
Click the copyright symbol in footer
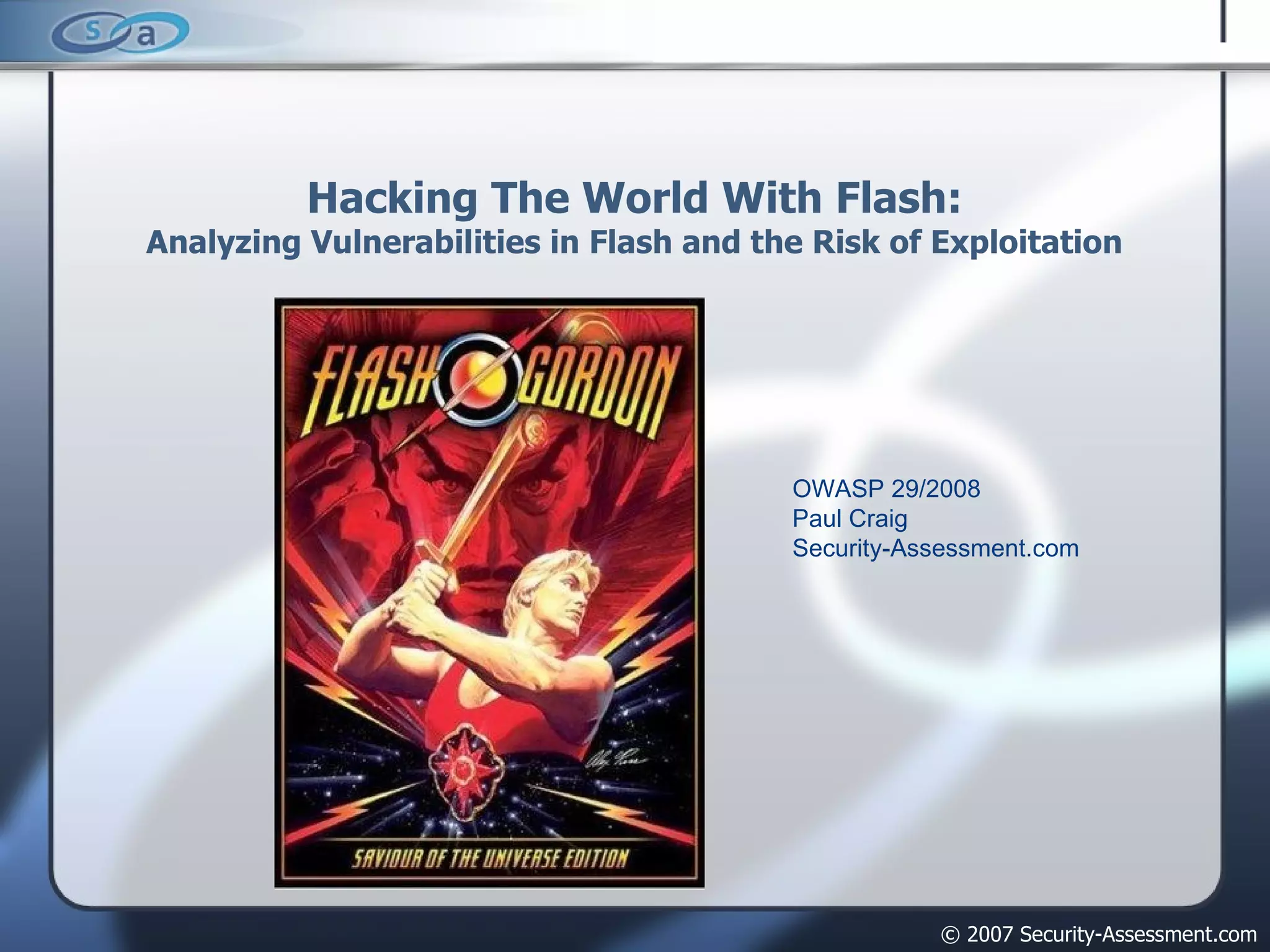tap(950, 933)
